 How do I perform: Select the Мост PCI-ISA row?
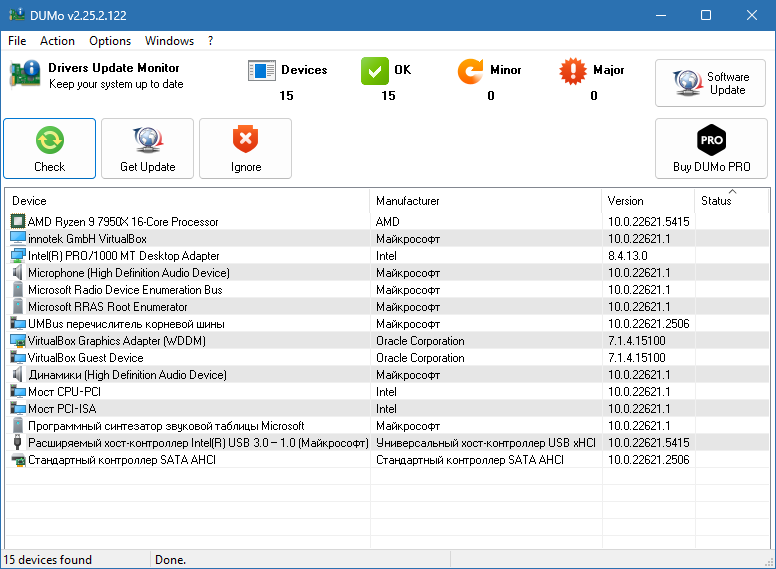(388, 409)
